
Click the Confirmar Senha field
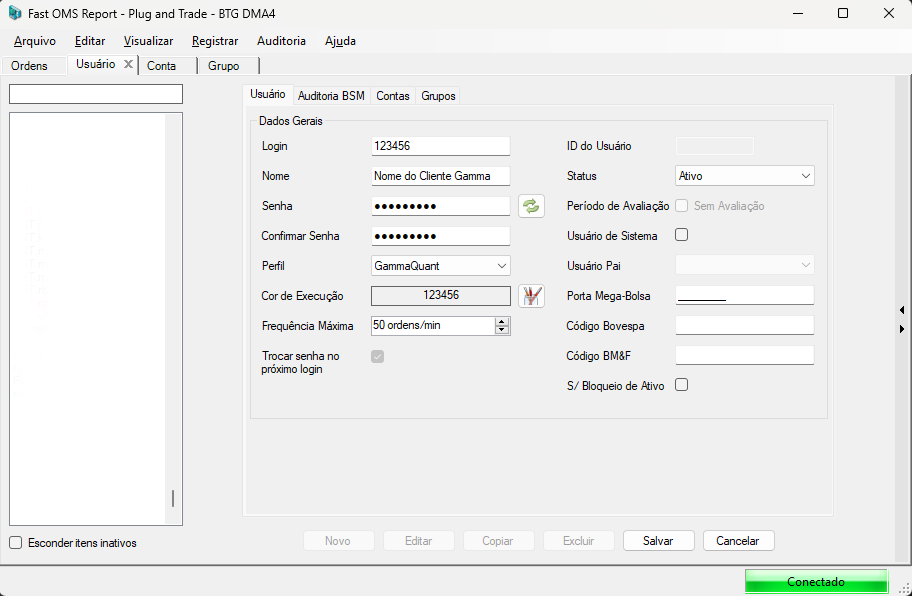(x=441, y=236)
